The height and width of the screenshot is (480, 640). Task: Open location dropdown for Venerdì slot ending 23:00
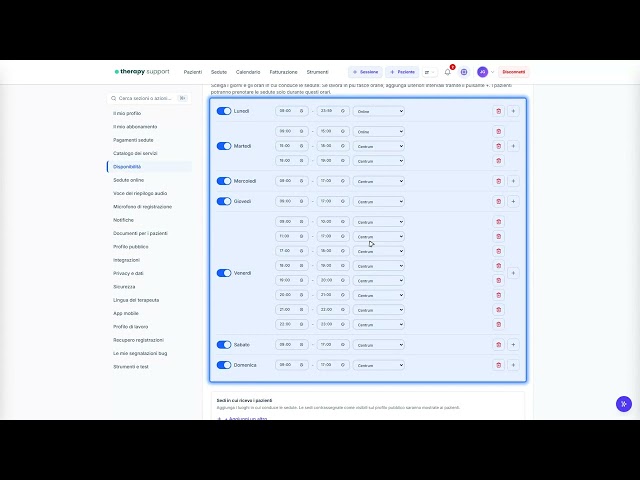click(379, 324)
